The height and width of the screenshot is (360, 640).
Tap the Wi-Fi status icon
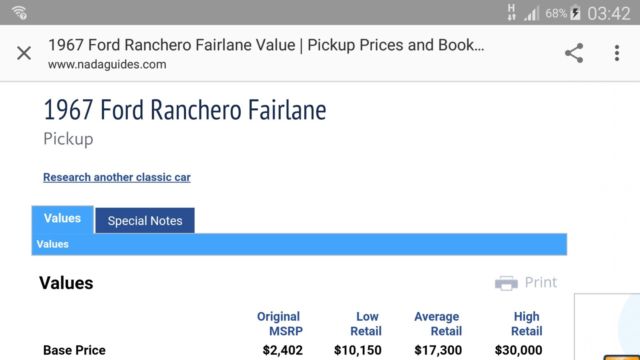pos(19,13)
